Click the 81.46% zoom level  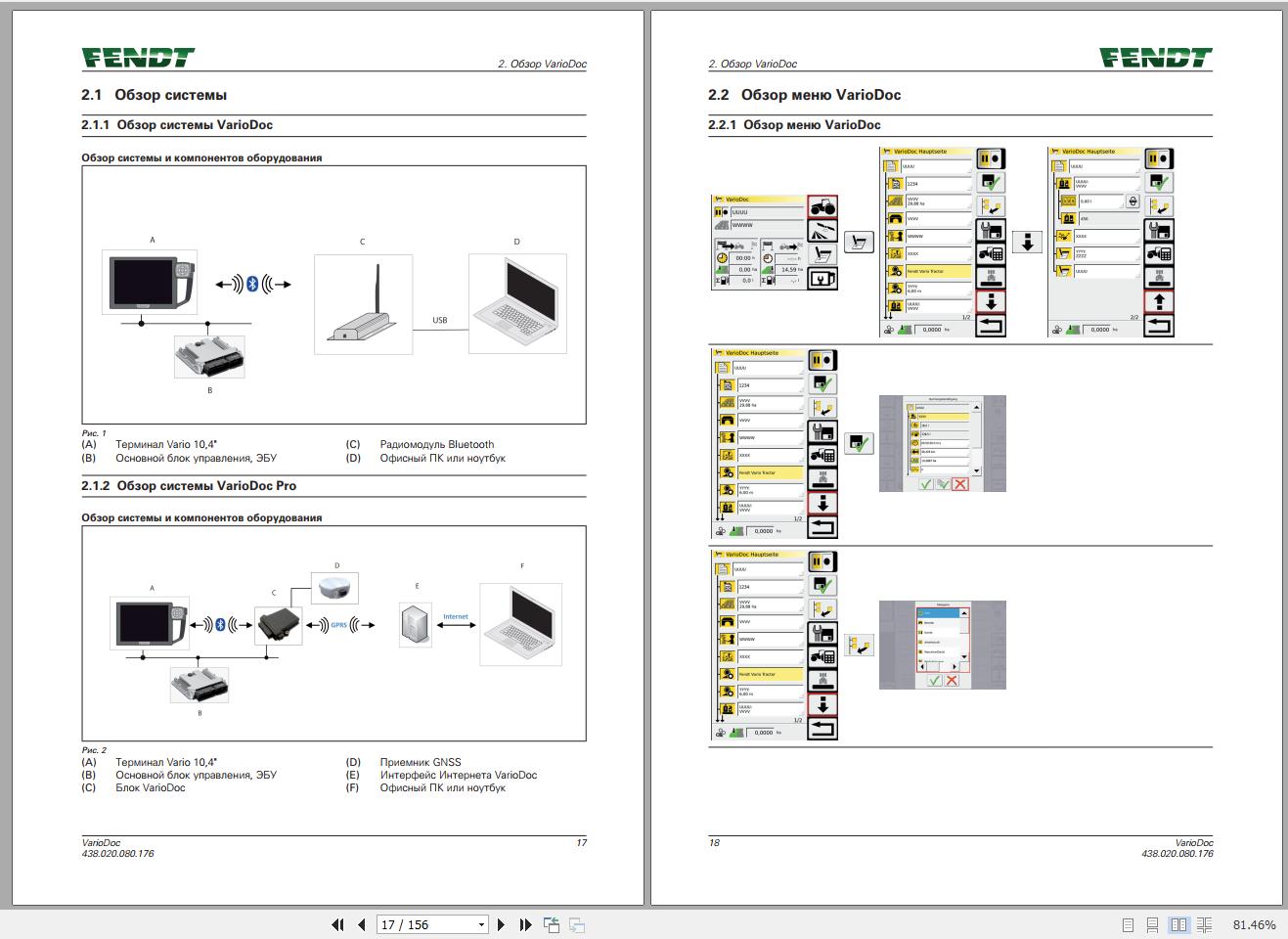point(1254,924)
